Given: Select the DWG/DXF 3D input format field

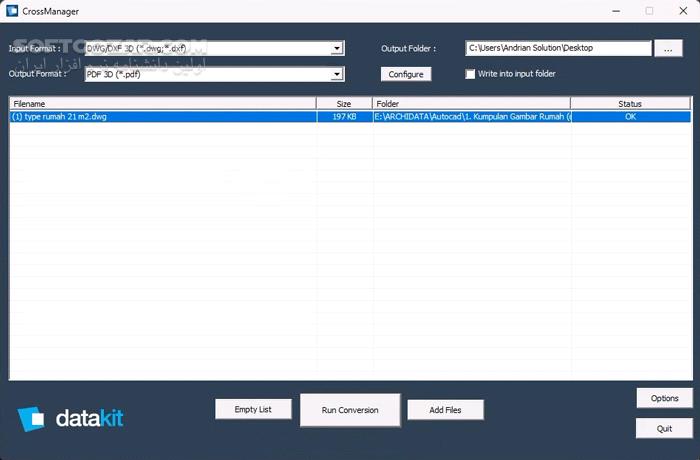Looking at the screenshot, I should pos(214,48).
